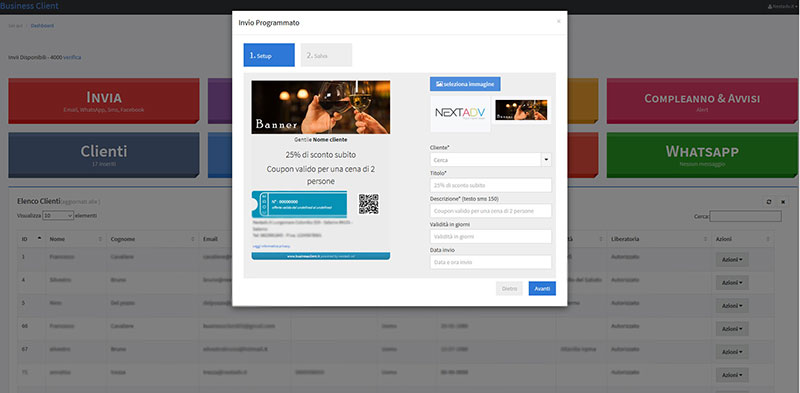Click the refresh icon of Elenco Clienti
The image size is (800, 393).
[x=768, y=202]
